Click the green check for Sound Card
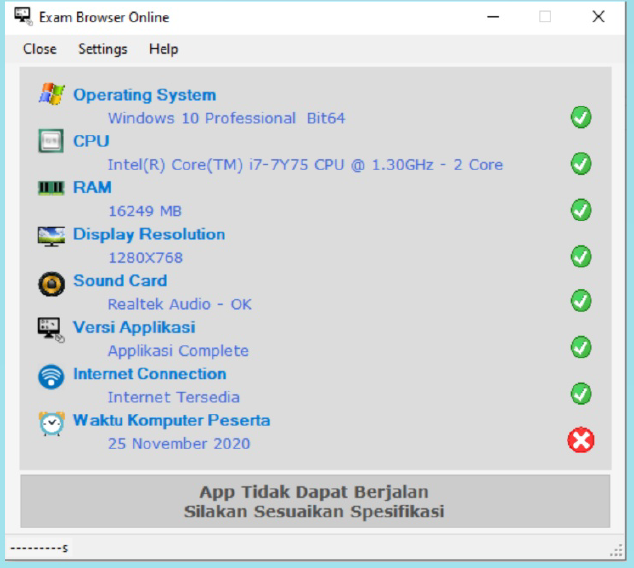 581,301
